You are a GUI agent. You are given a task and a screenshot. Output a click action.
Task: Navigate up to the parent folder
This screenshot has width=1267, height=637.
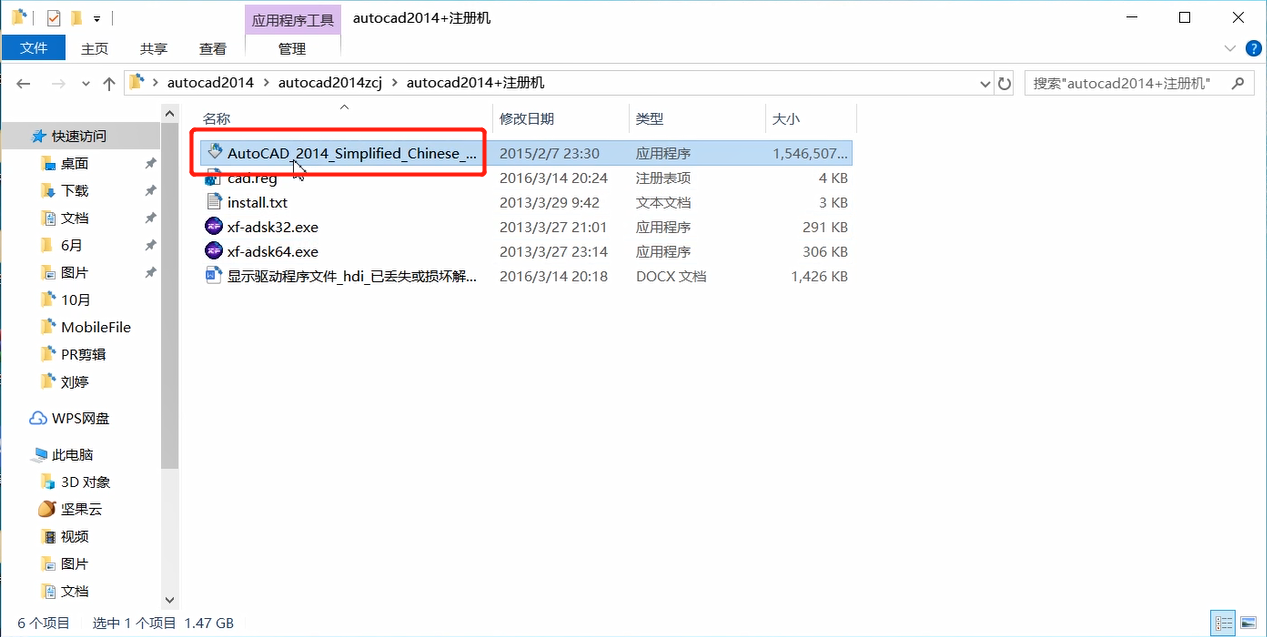(110, 83)
